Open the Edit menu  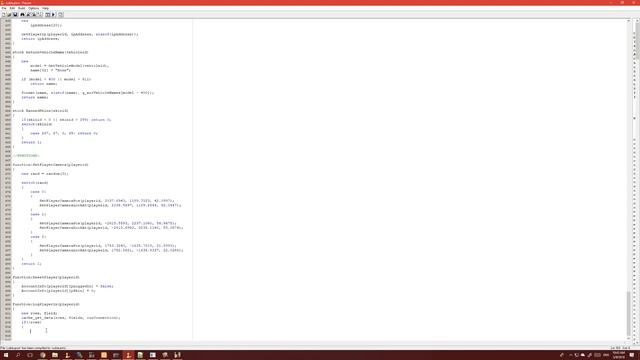[x=12, y=8]
